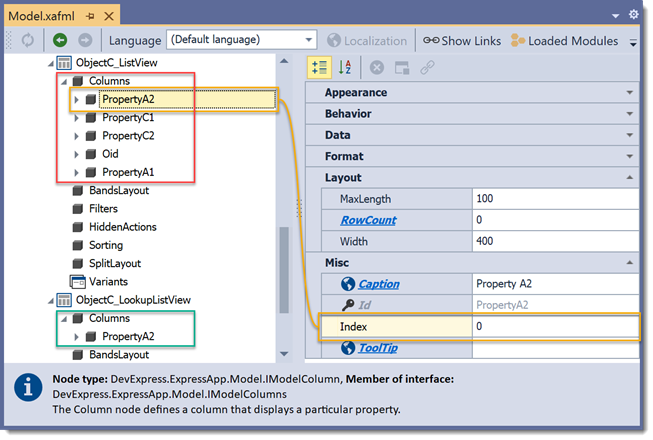
Task: Edit the Caption value Property A2
Action: [556, 284]
